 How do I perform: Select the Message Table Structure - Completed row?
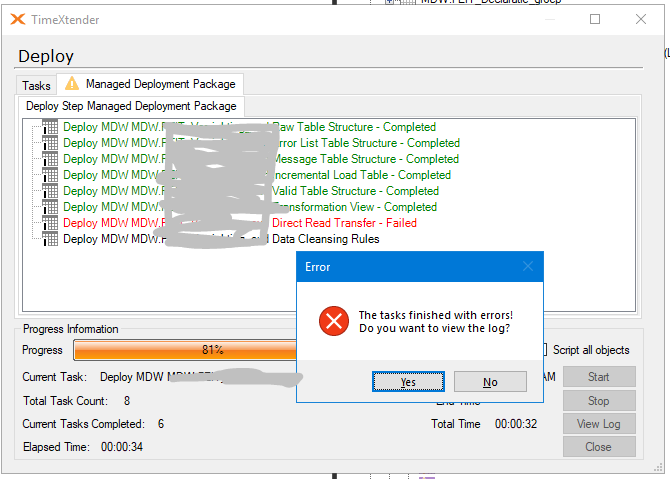[x=261, y=159]
